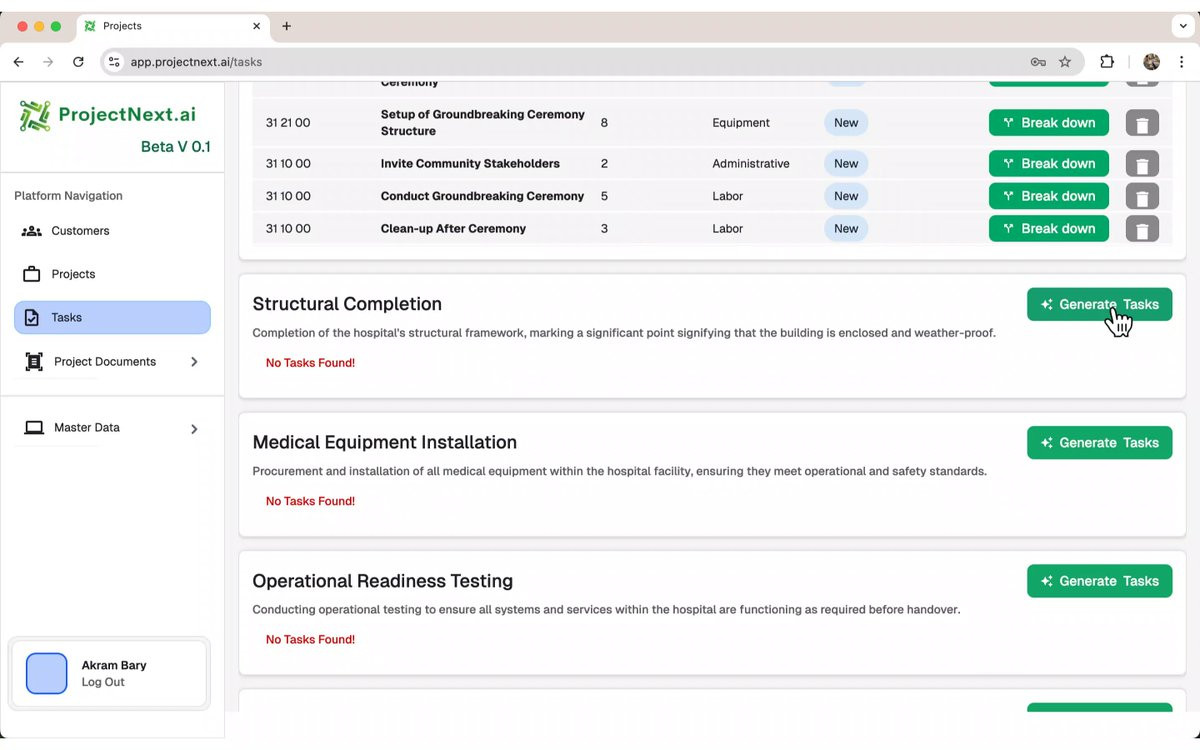Delete the Setup of Groundbreaking Ceremony Structure task
Image resolution: width=1200 pixels, height=750 pixels.
point(1142,123)
